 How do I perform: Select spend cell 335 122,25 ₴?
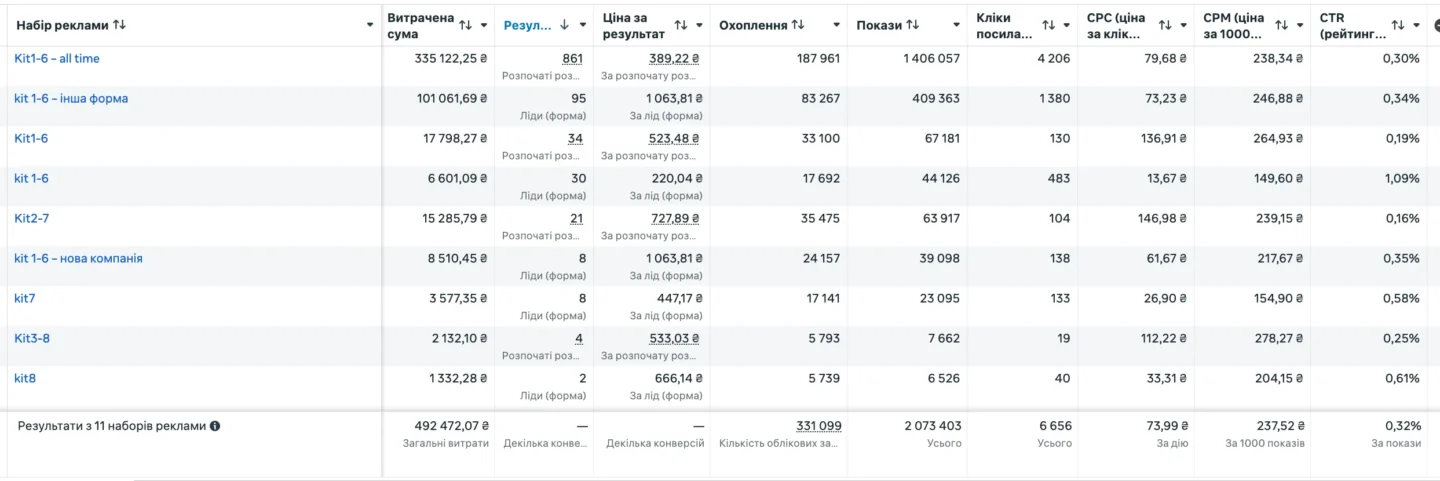point(450,59)
